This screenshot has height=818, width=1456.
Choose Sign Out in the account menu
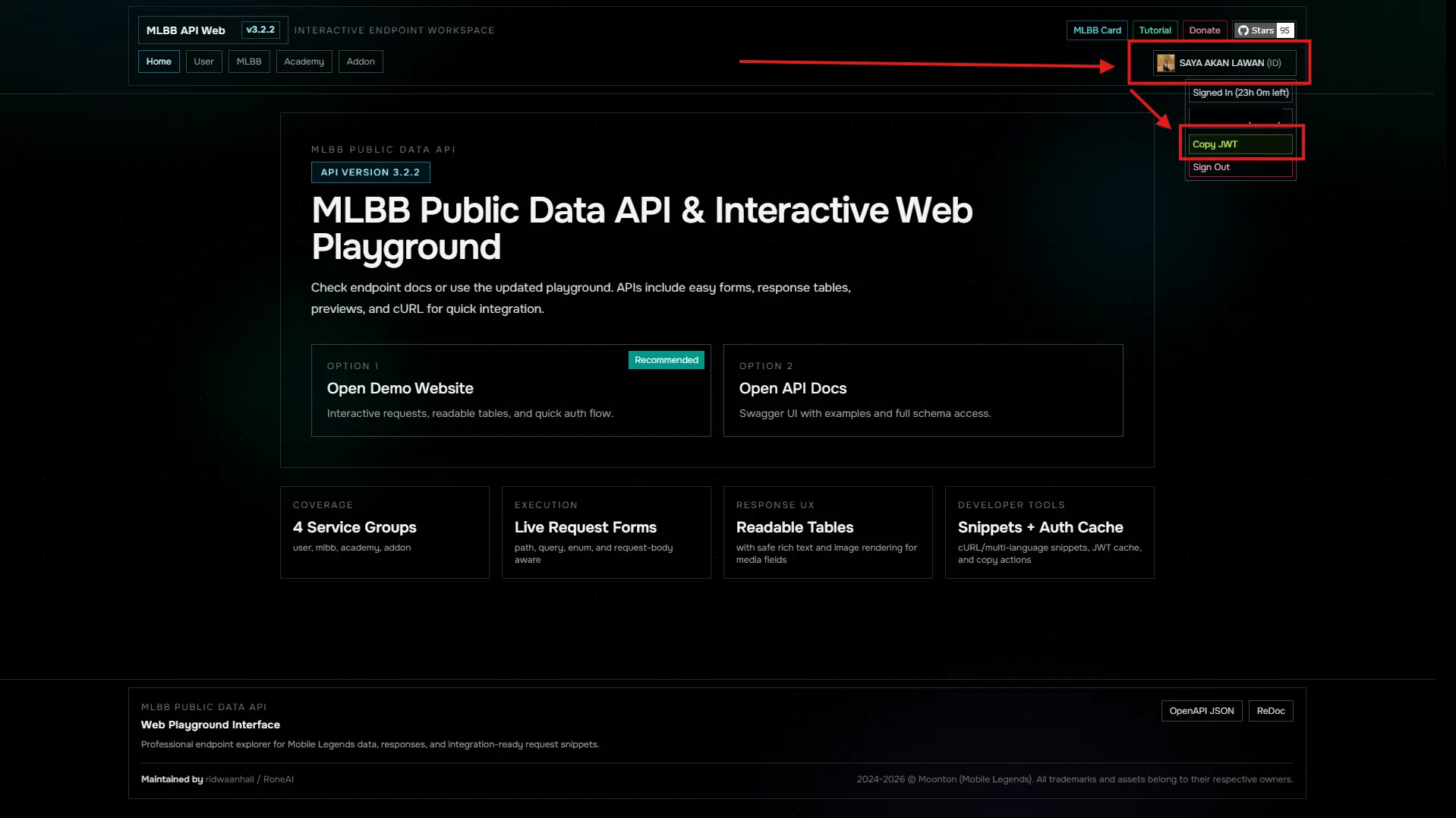[1240, 167]
